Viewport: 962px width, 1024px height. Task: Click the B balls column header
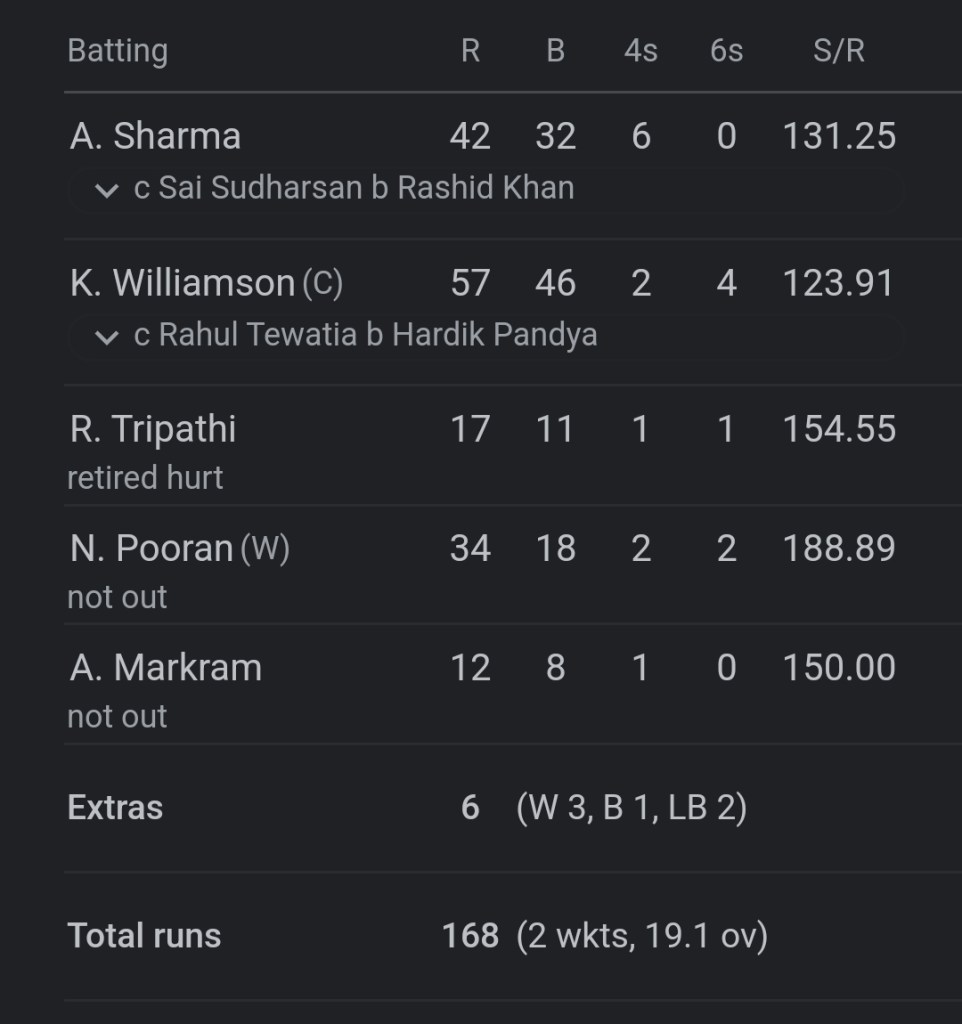pos(555,51)
